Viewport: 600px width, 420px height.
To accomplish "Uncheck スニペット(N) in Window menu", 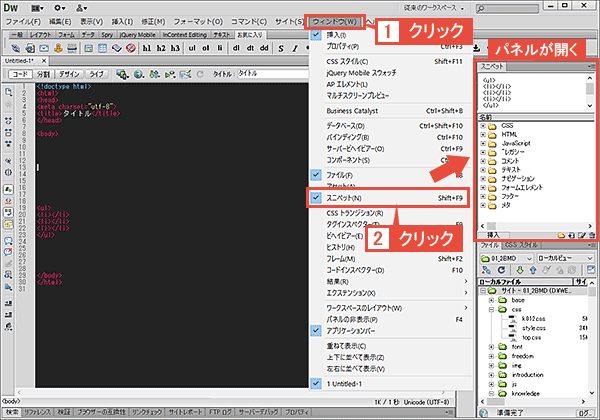I will [x=388, y=198].
